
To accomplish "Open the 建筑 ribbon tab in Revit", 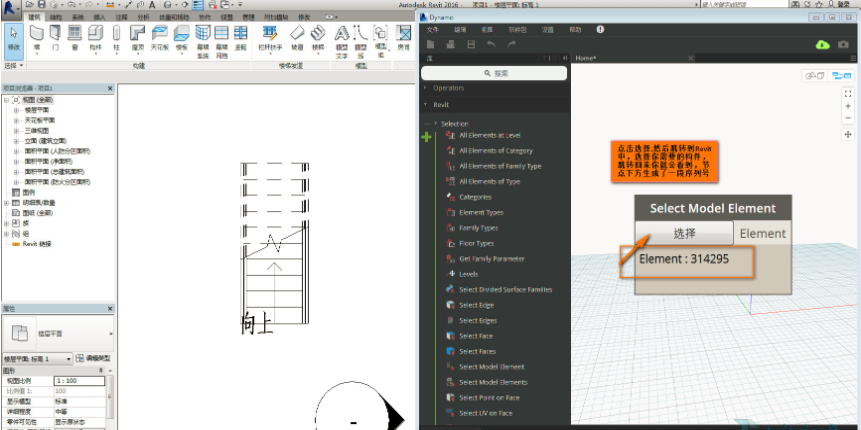I will 36,18.
